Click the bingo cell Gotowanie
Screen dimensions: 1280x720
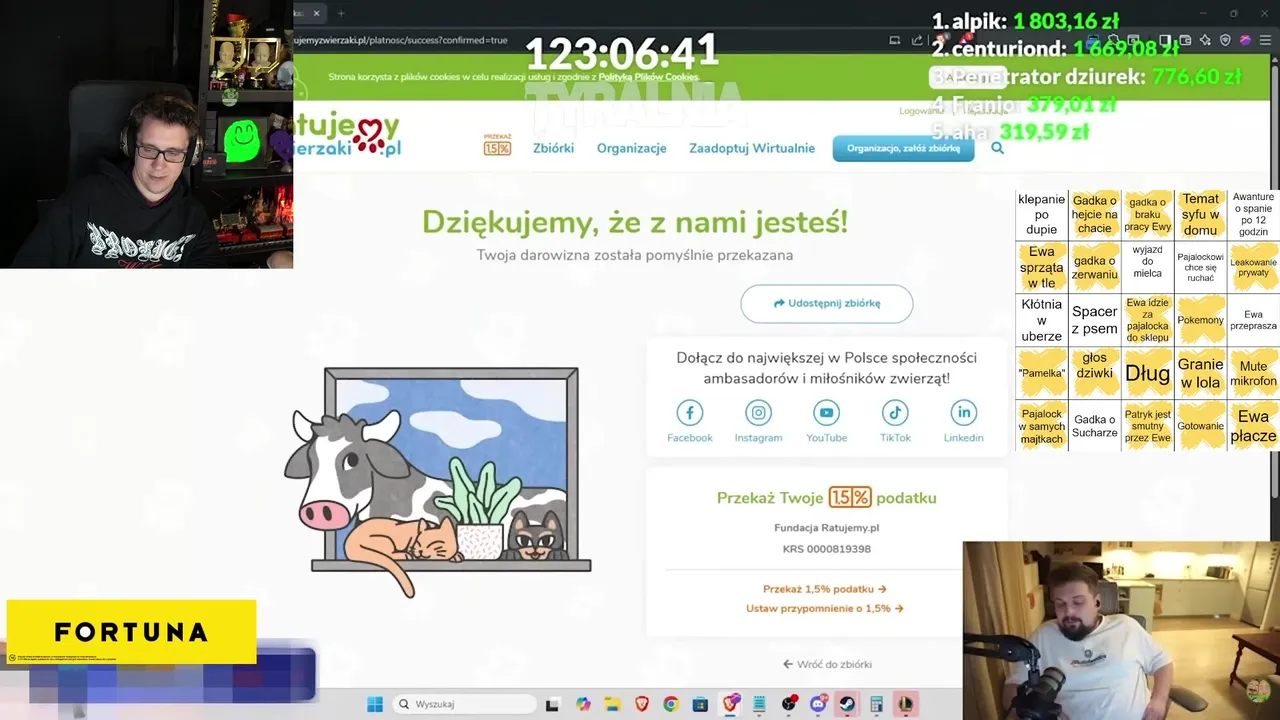[1200, 426]
